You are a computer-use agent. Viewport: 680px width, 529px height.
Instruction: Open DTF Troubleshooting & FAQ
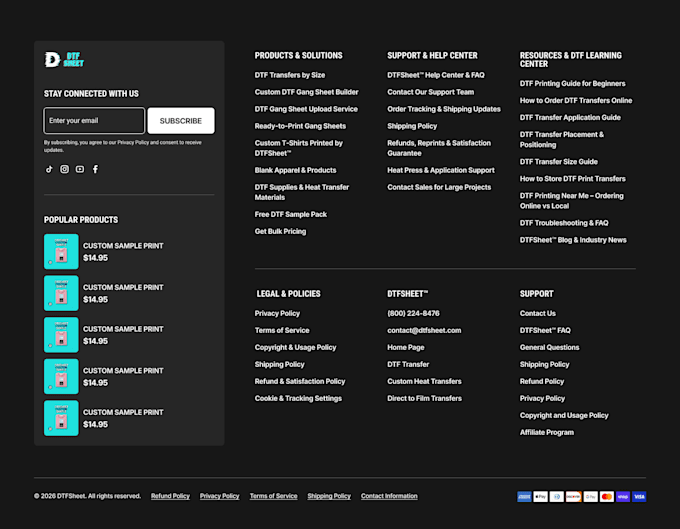[564, 222]
